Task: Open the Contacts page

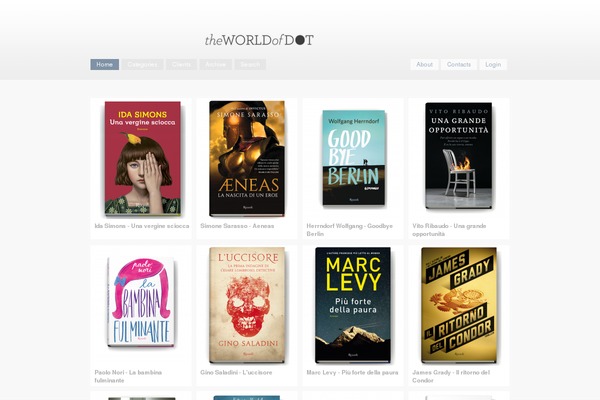Action: 459,64
